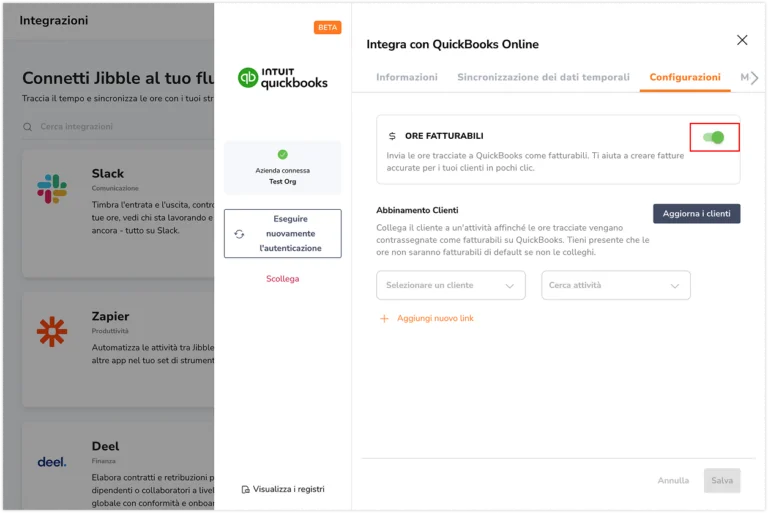
Task: Open Visualizza i registri
Action: pyautogui.click(x=288, y=489)
